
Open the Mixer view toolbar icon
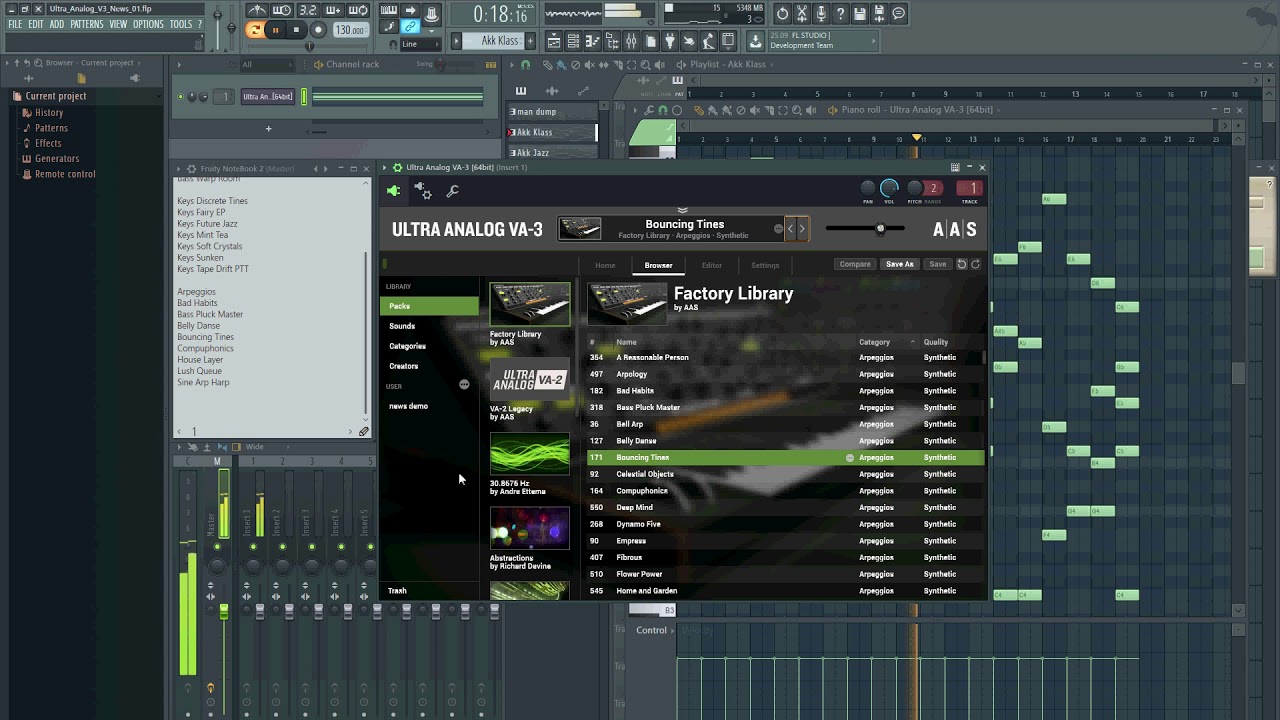coord(631,41)
